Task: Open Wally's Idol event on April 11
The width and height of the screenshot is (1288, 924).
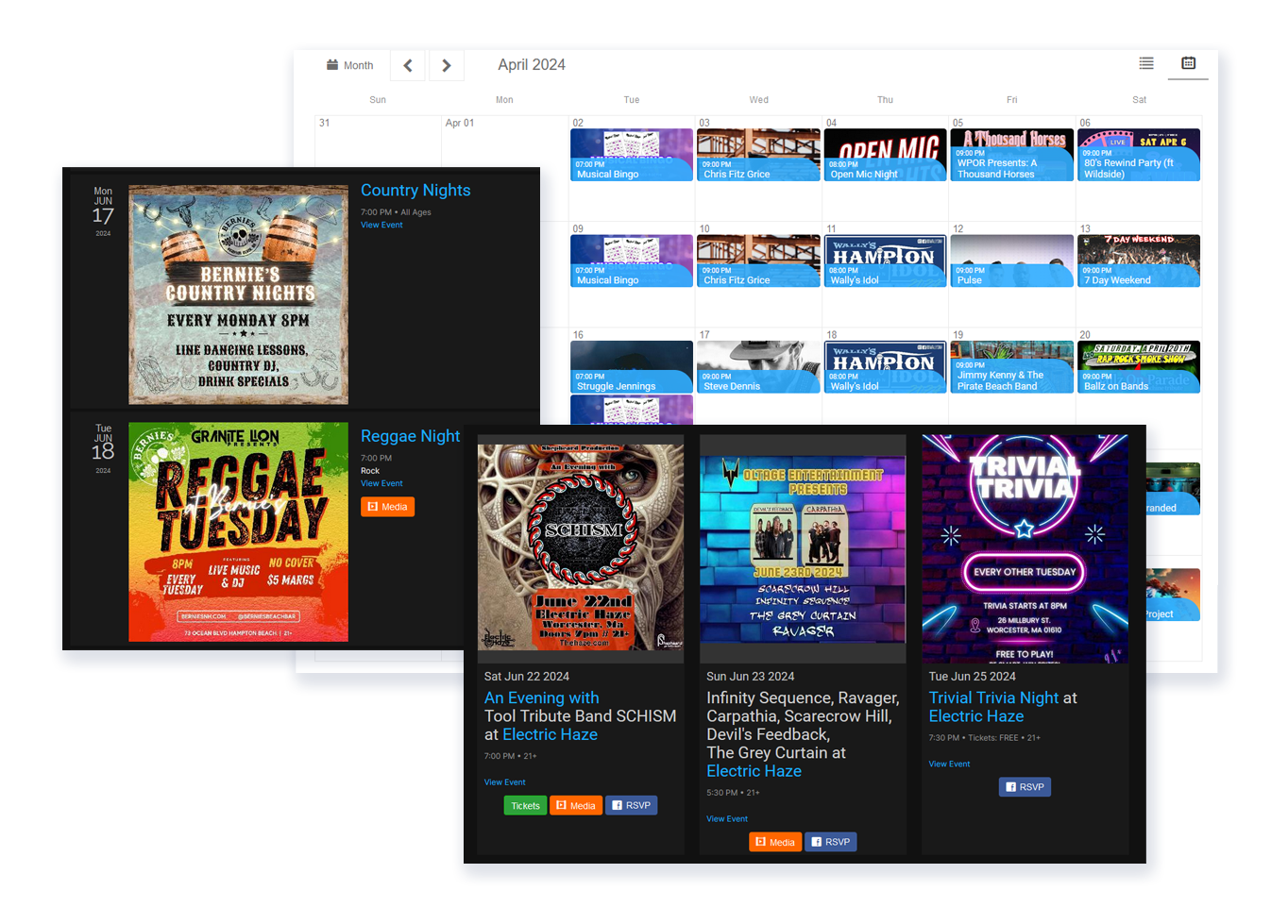Action: (x=886, y=260)
